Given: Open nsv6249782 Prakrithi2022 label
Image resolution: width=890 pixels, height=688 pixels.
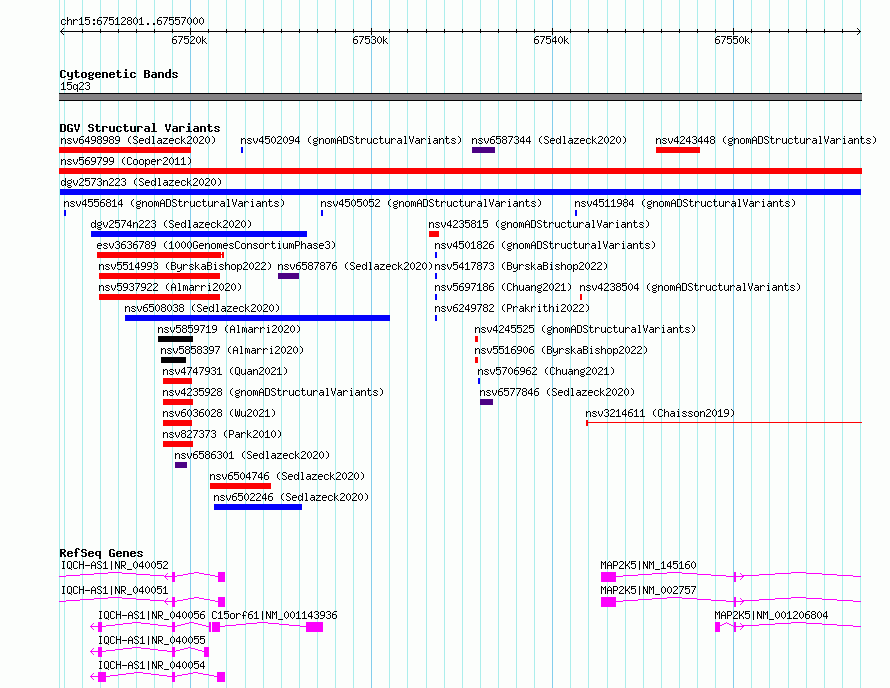Looking at the screenshot, I should (512, 308).
